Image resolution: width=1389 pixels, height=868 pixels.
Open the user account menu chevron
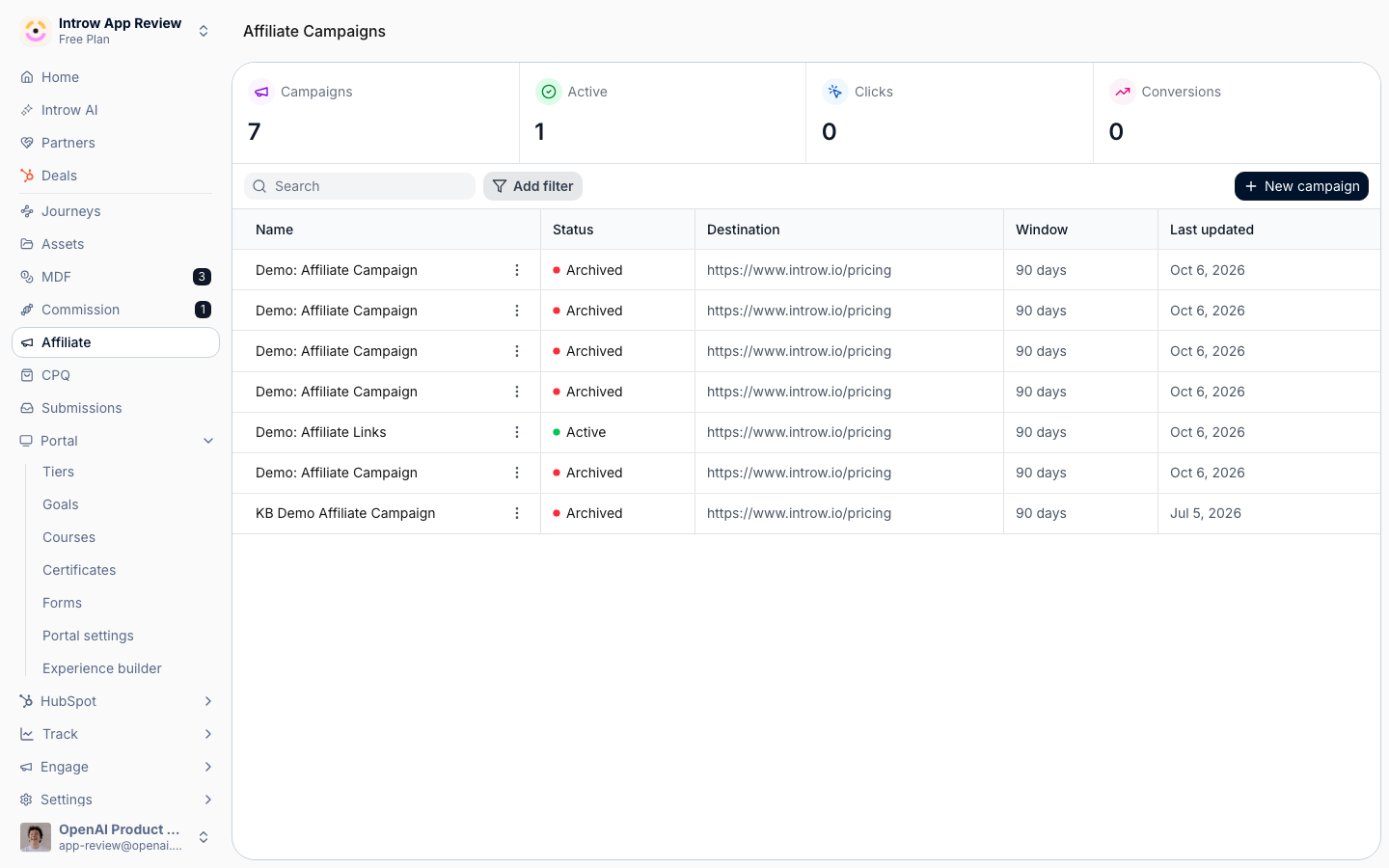coord(204,837)
